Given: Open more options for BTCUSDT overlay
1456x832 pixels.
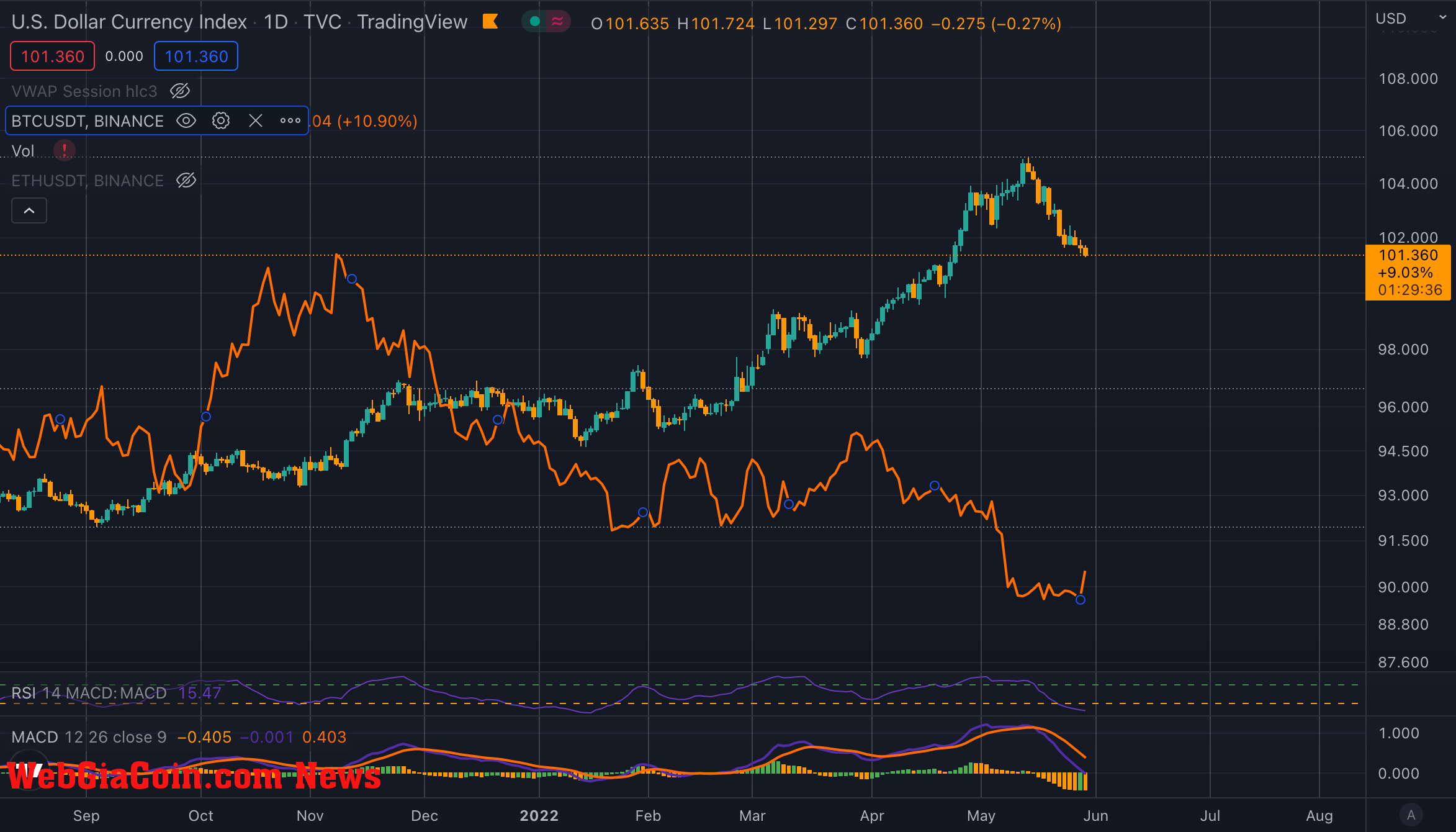Looking at the screenshot, I should click(x=290, y=120).
